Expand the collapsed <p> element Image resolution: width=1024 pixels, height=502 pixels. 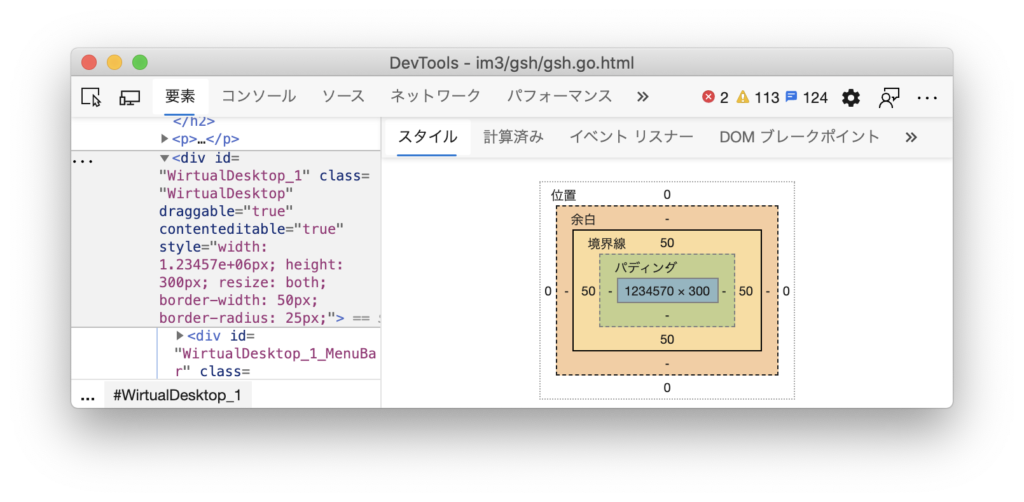pyautogui.click(x=165, y=140)
